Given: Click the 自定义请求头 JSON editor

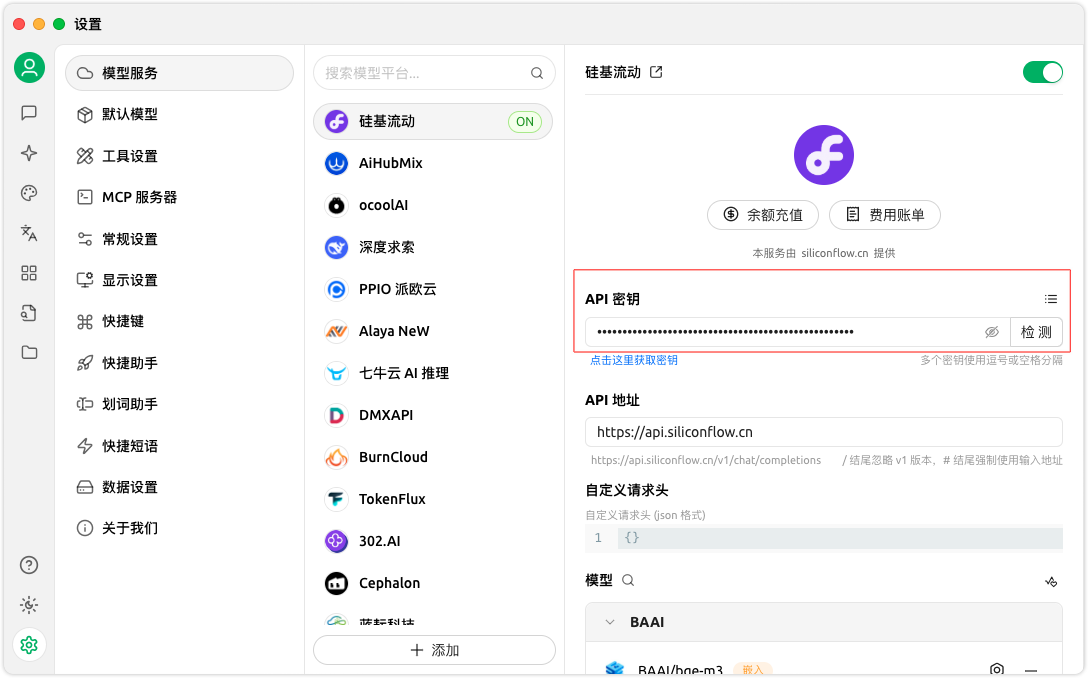Looking at the screenshot, I should (824, 538).
